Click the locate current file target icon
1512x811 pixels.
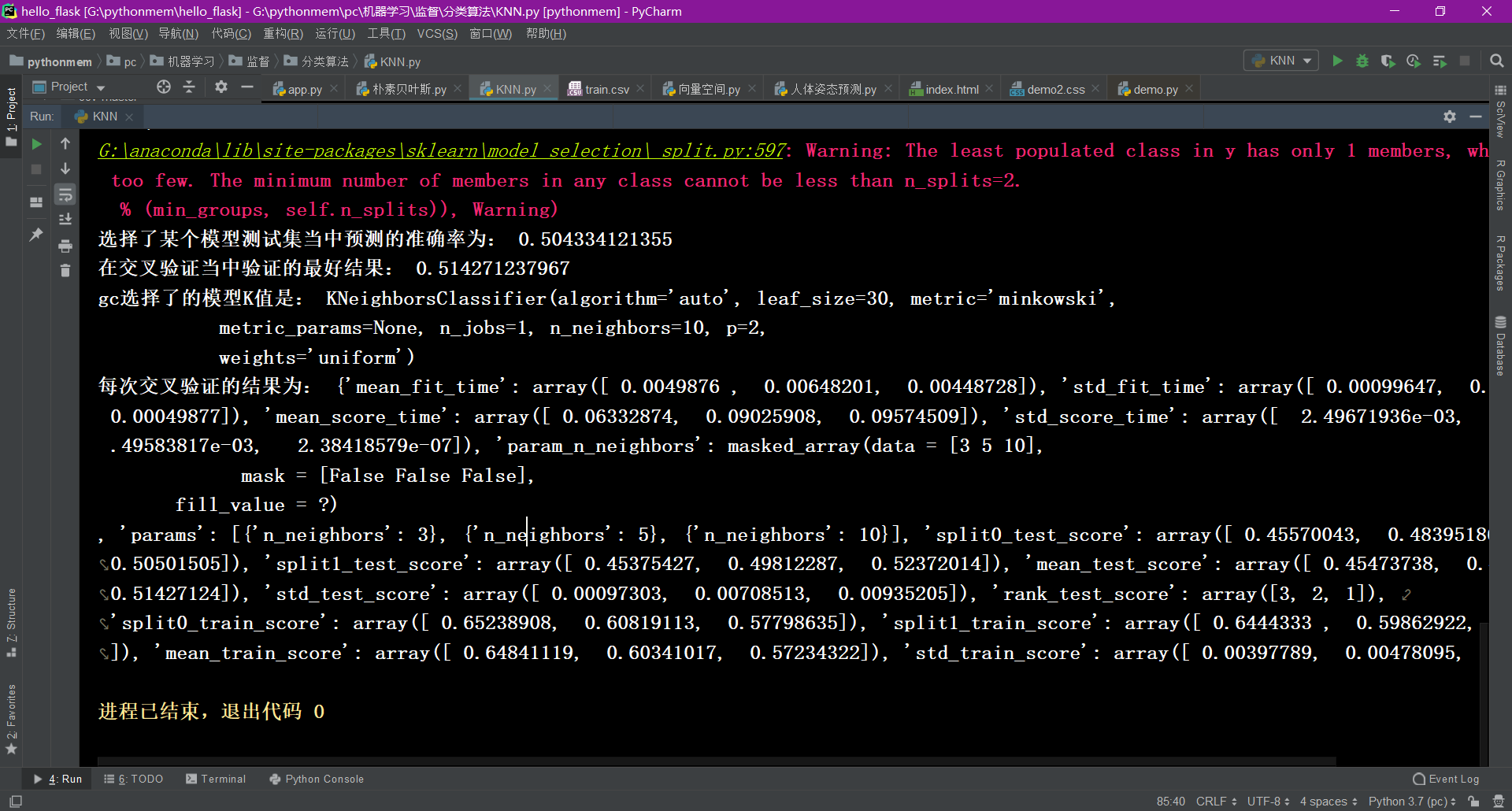[164, 87]
